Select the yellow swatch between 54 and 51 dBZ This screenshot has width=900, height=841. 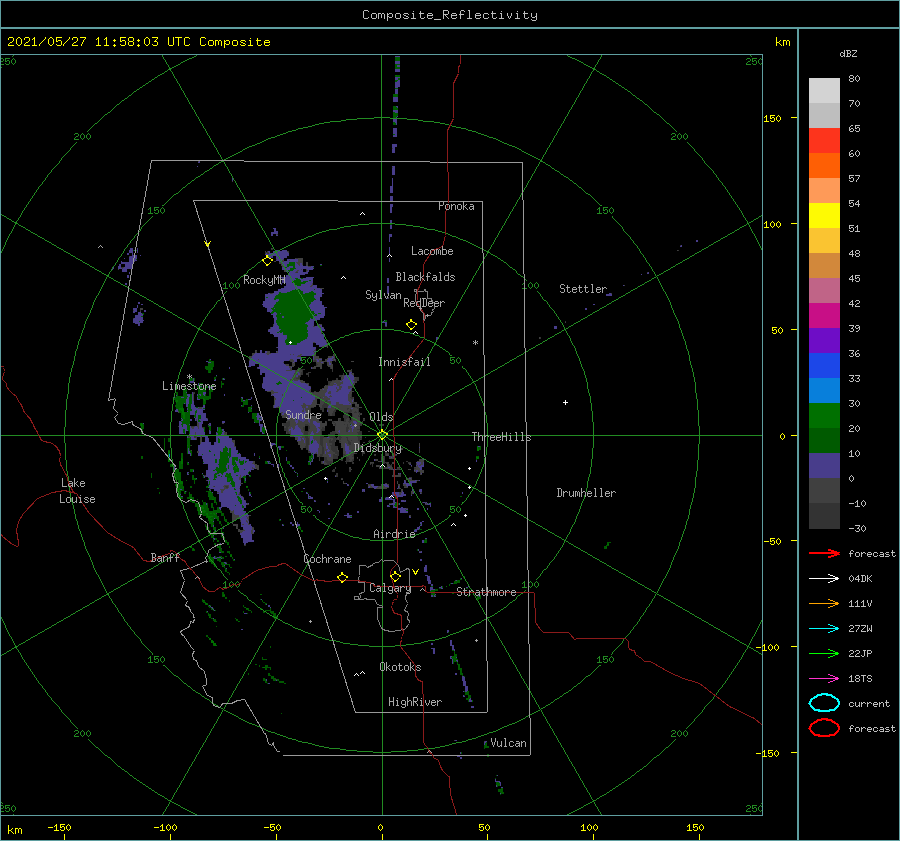[x=824, y=215]
